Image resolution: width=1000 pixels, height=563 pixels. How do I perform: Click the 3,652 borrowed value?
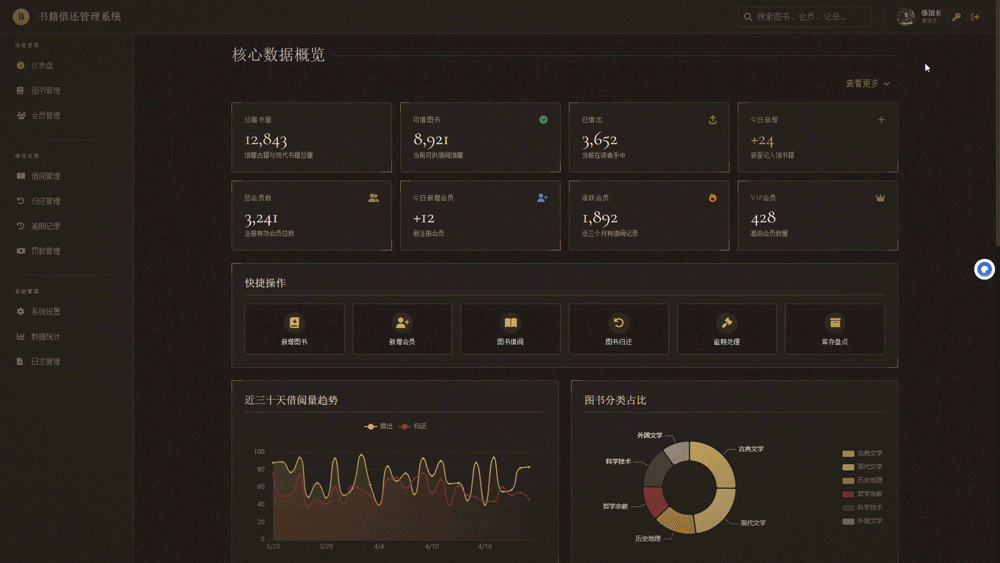pos(599,140)
